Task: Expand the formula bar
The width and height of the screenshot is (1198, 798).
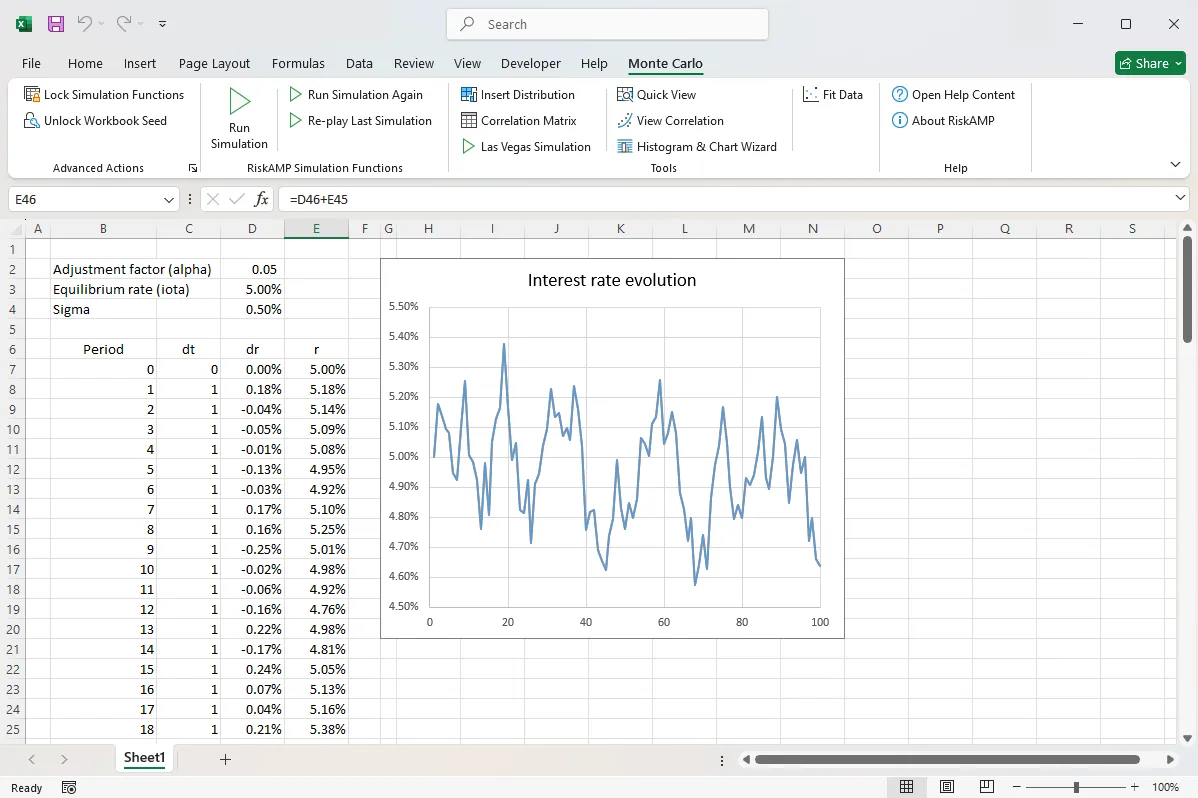Action: pyautogui.click(x=1181, y=199)
